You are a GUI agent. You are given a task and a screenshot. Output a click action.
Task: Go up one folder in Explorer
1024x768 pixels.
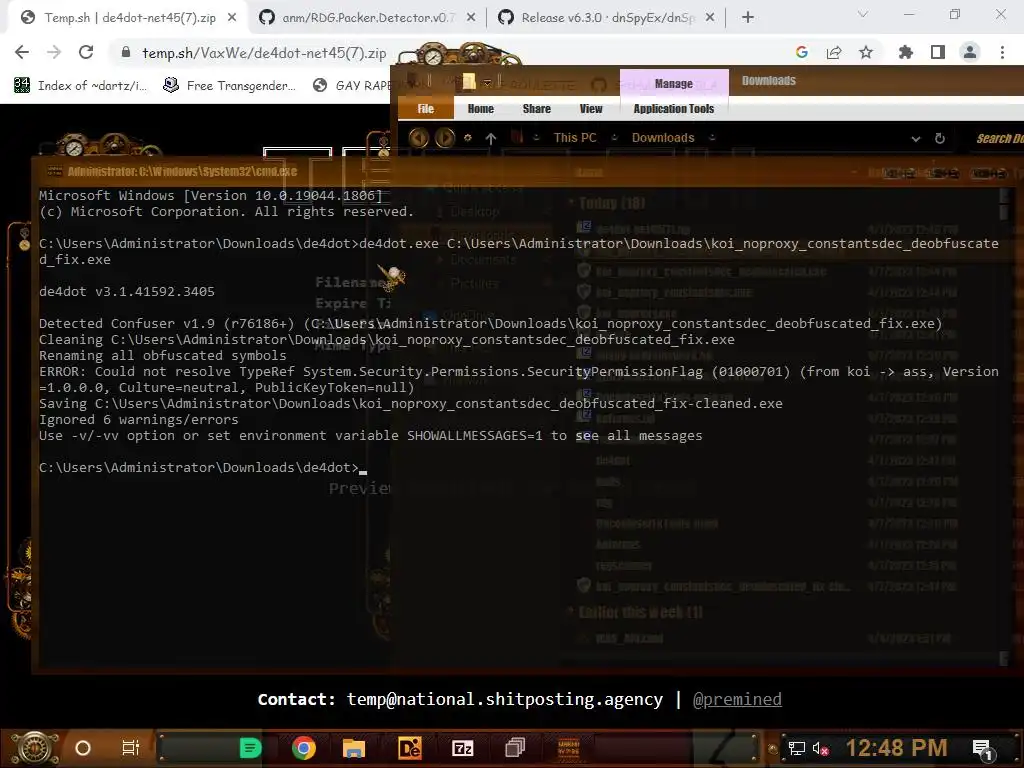point(491,138)
